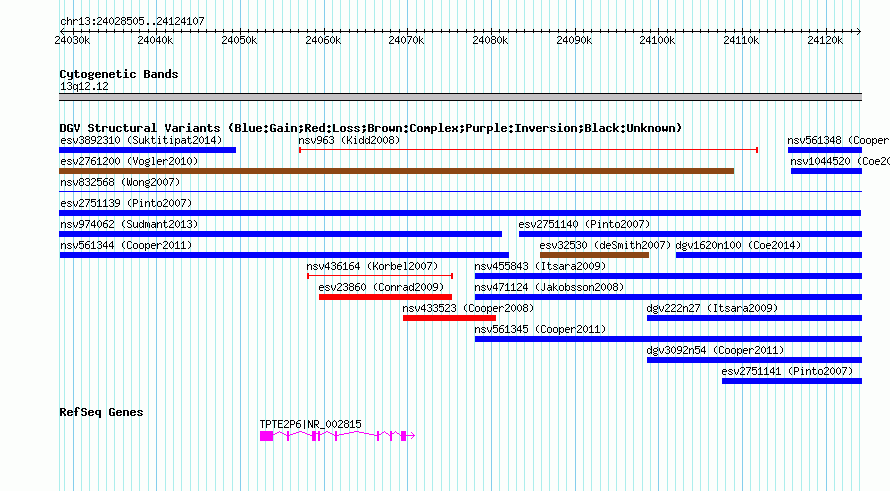
Task: Click the nsv974062 (Sudmant2013) blue bar
Action: click(280, 234)
